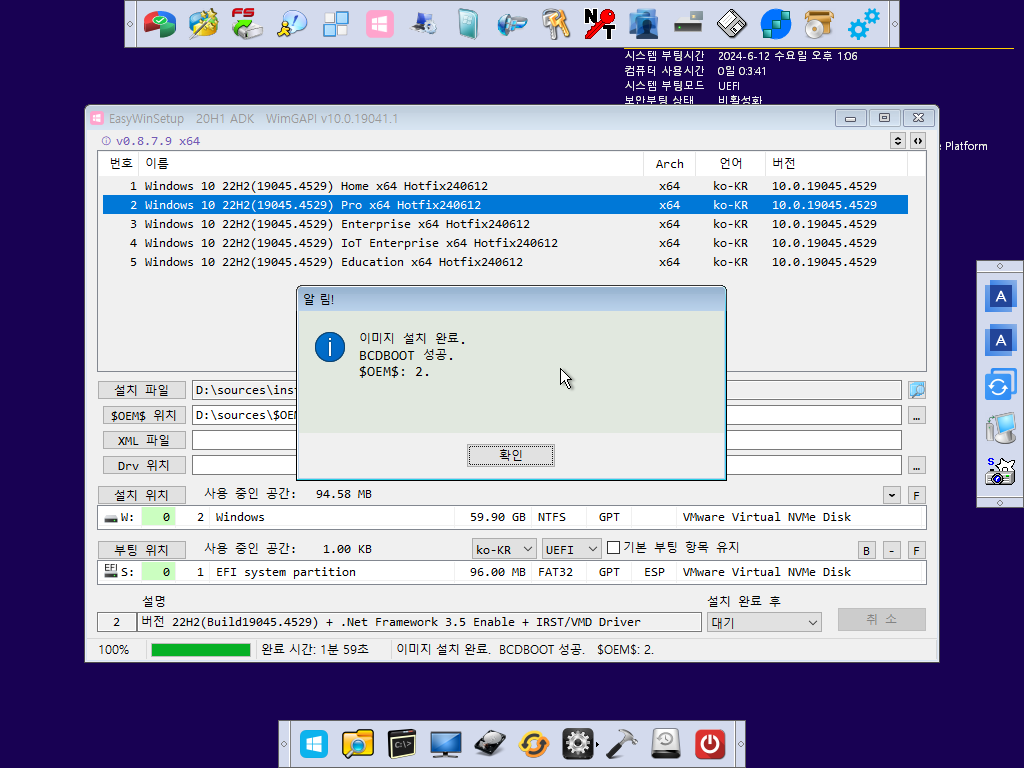1024x768 pixels.
Task: Open the computer settings gear laptop icon
Action: (424, 24)
